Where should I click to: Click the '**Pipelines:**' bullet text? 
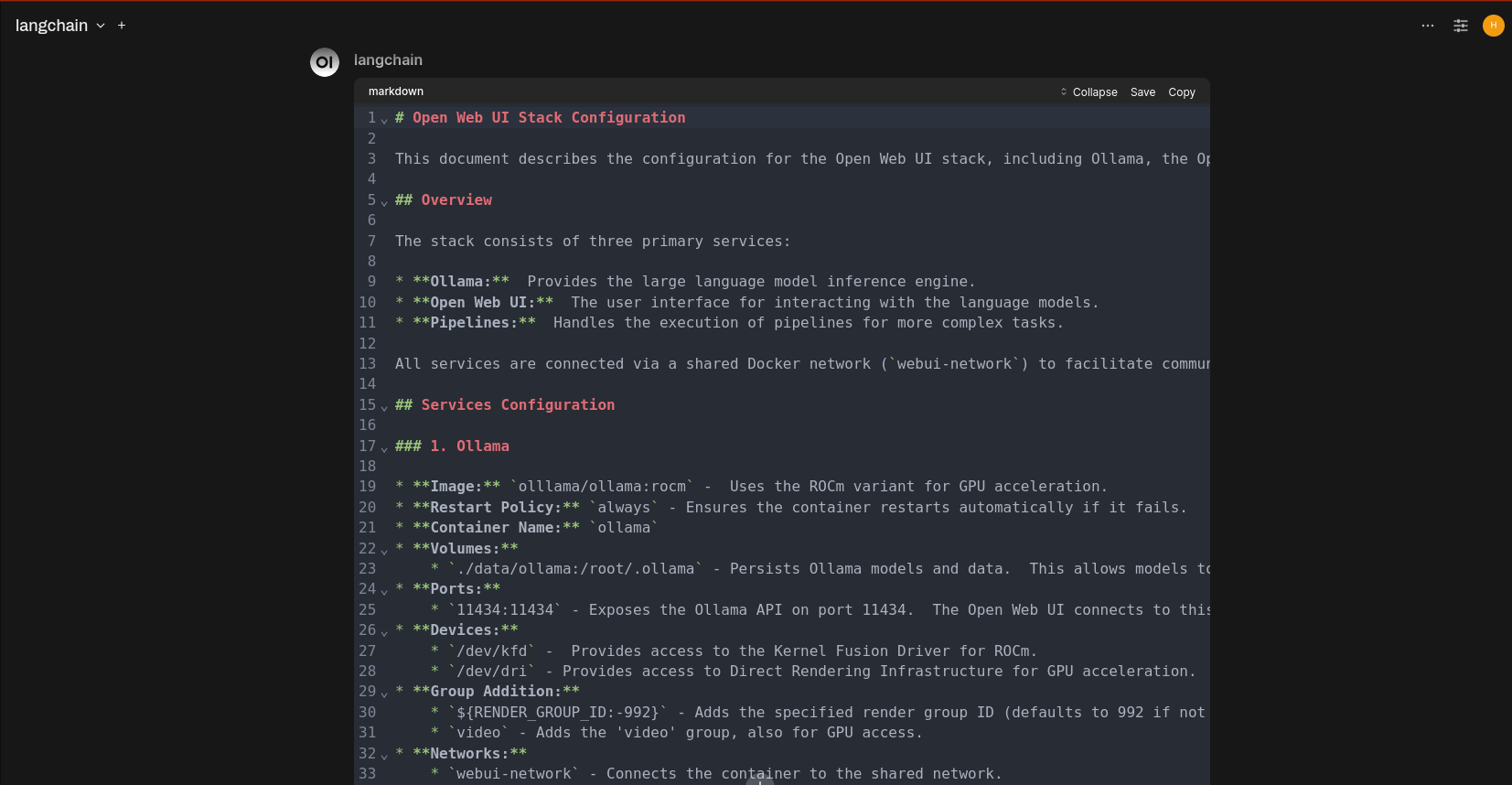tap(474, 322)
